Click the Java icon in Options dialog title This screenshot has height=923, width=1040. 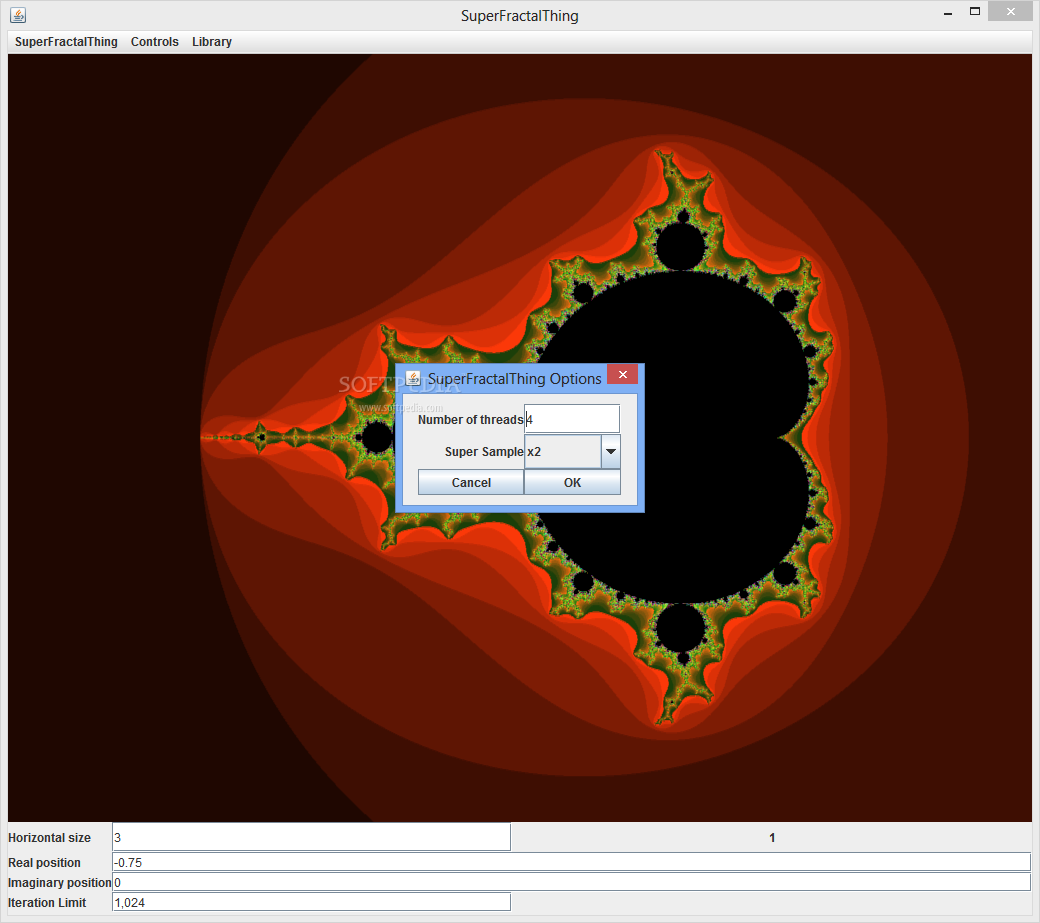coord(413,378)
